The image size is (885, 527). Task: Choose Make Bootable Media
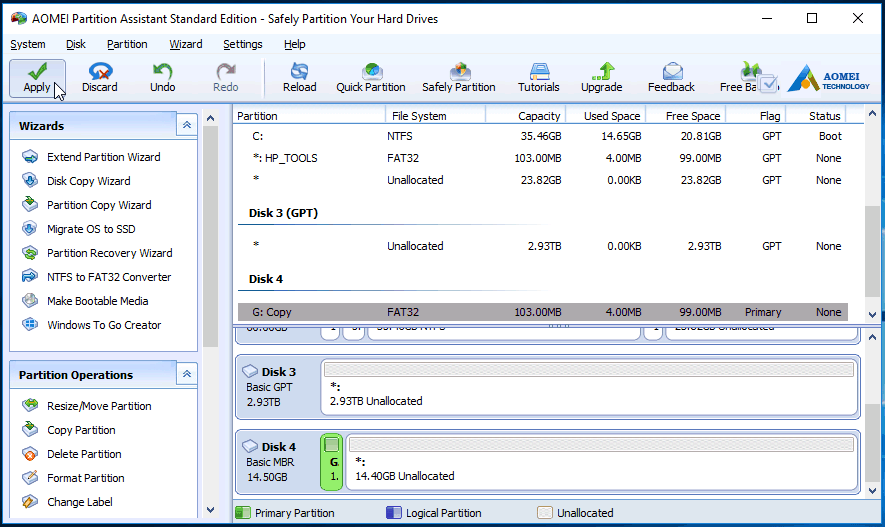click(97, 301)
